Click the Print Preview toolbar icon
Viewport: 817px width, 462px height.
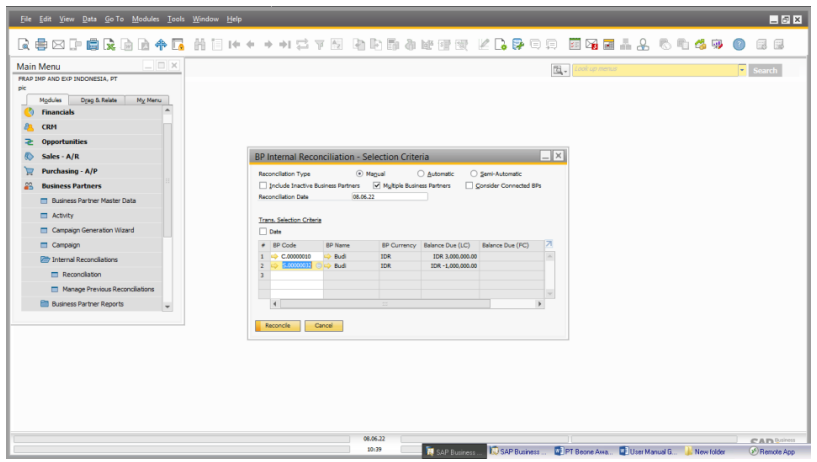coord(23,44)
